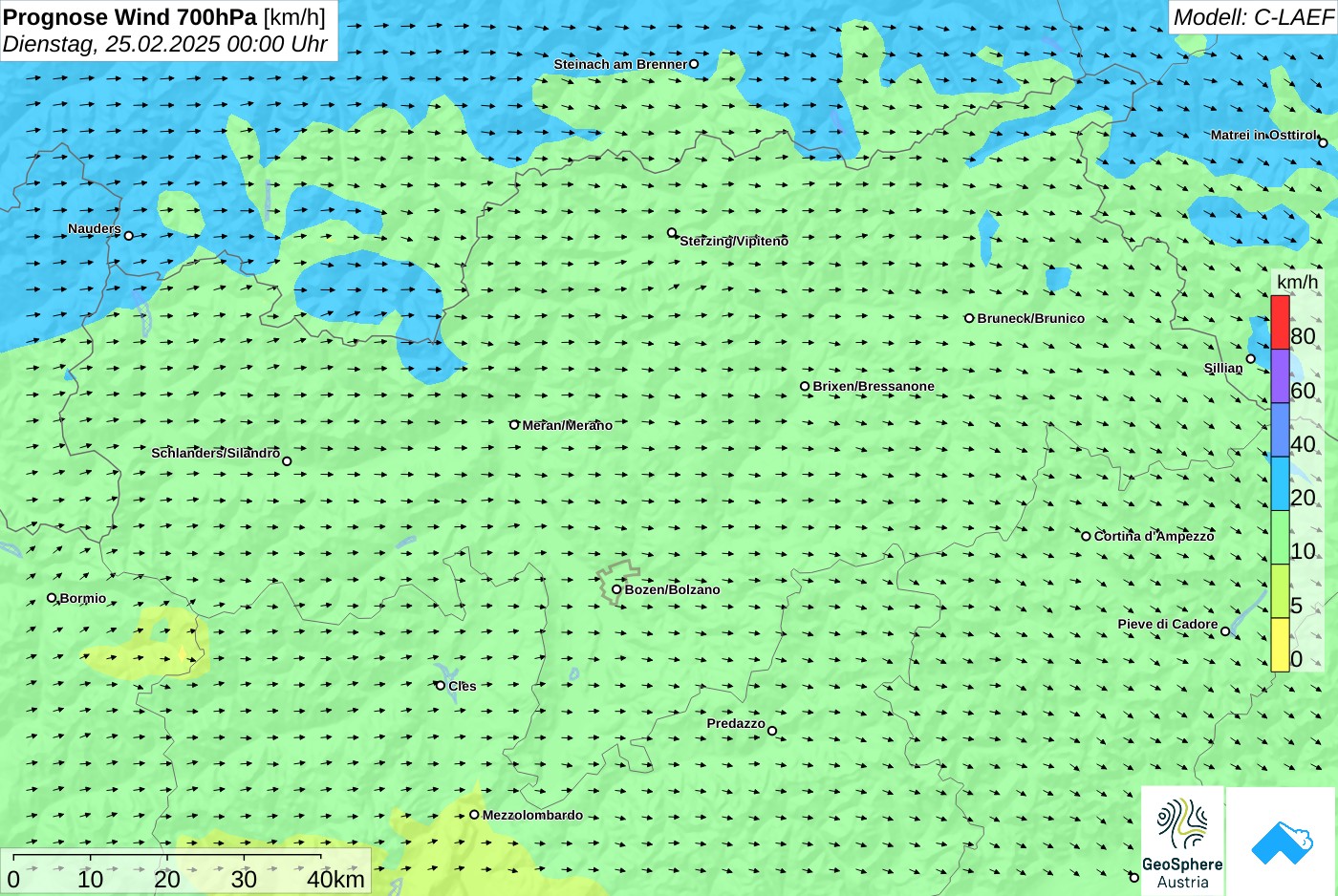Click the '40km' scale bar label

point(335,880)
